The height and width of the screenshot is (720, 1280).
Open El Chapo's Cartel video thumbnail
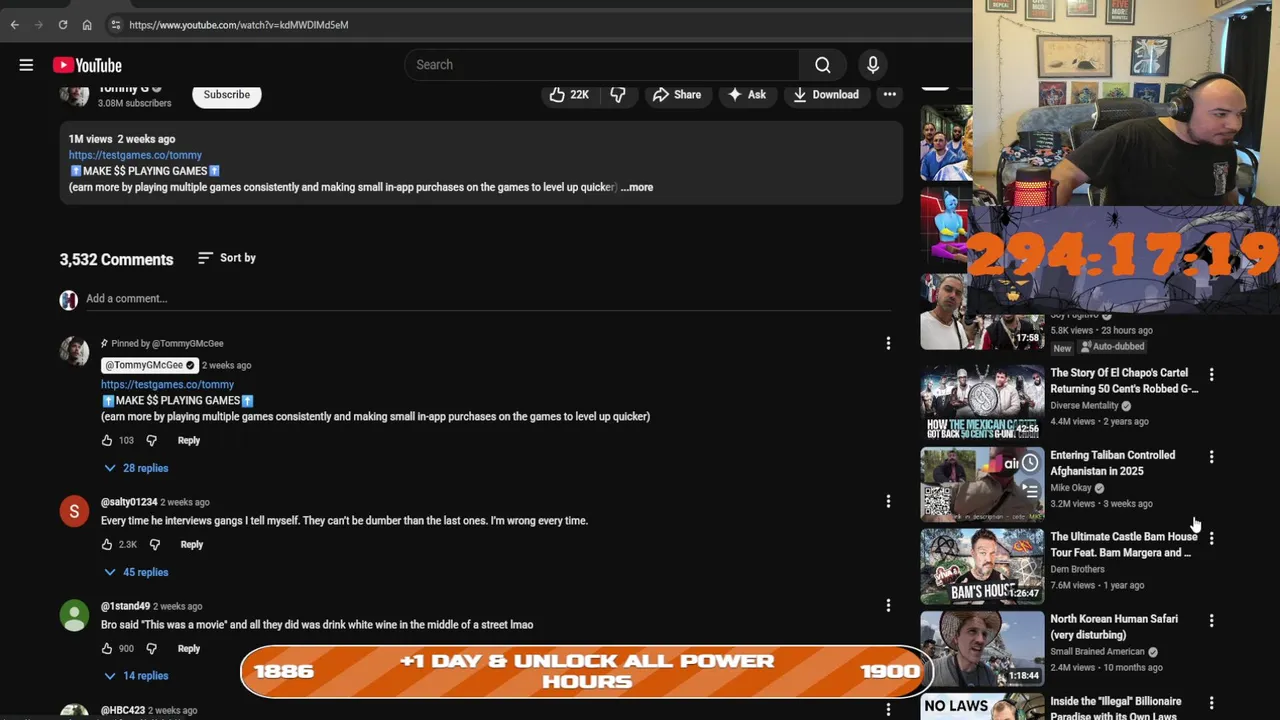982,402
